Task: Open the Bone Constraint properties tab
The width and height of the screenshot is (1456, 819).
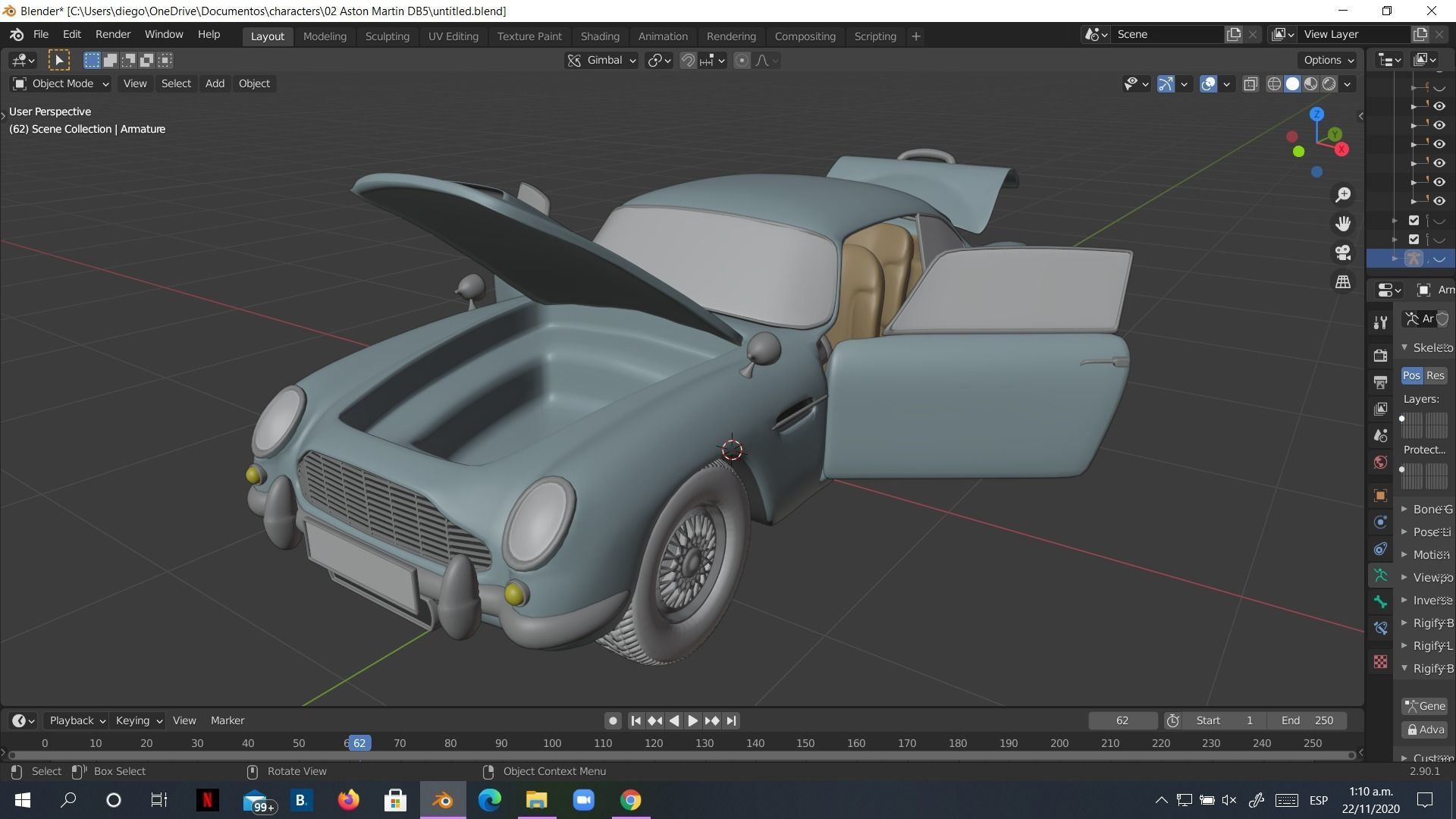Action: 1380,628
